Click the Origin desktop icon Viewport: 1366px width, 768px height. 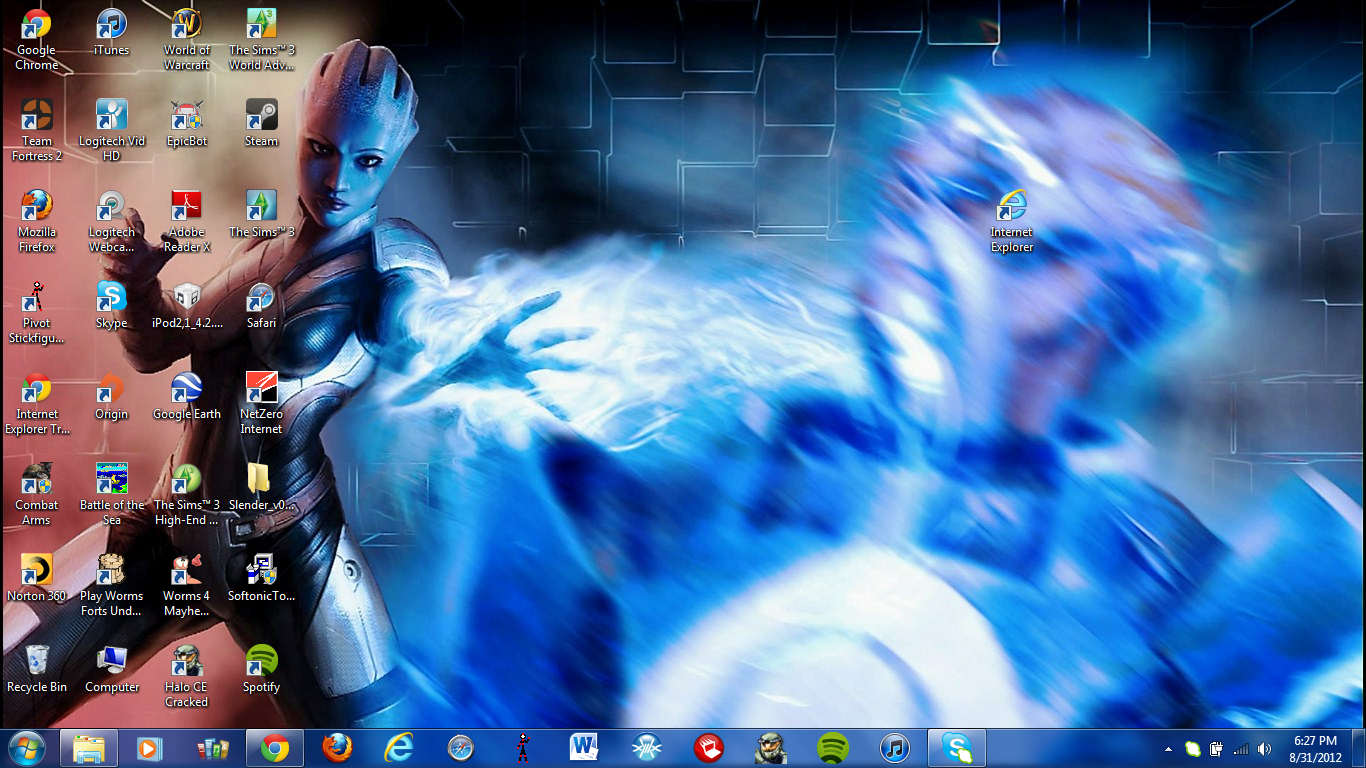(111, 389)
